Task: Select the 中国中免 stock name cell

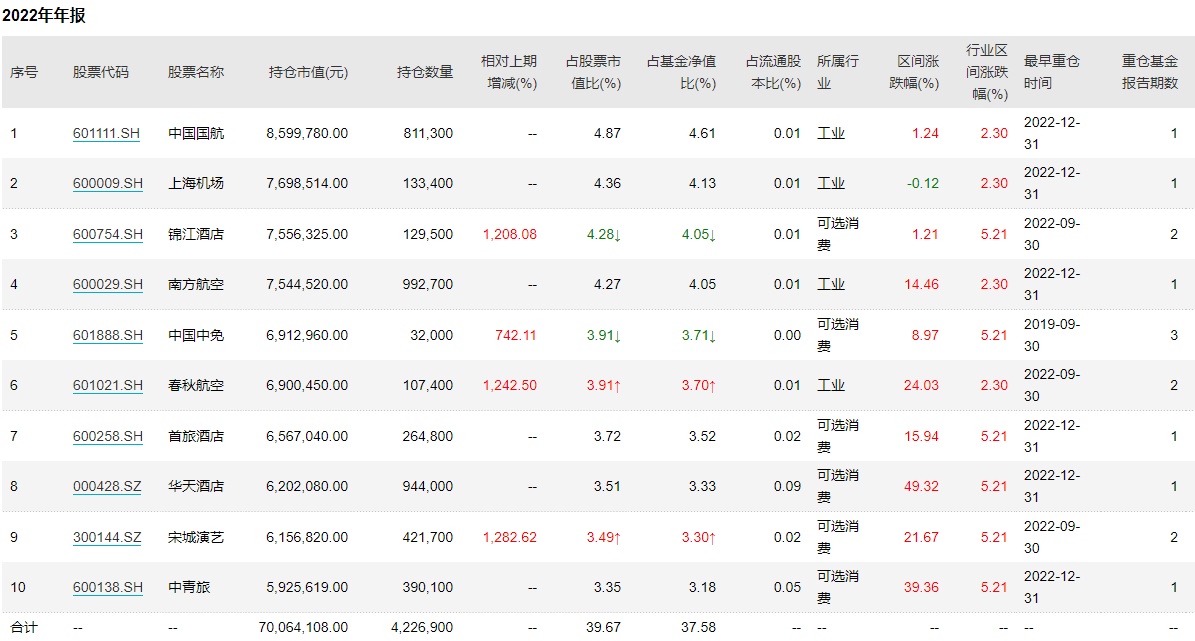Action: 196,335
